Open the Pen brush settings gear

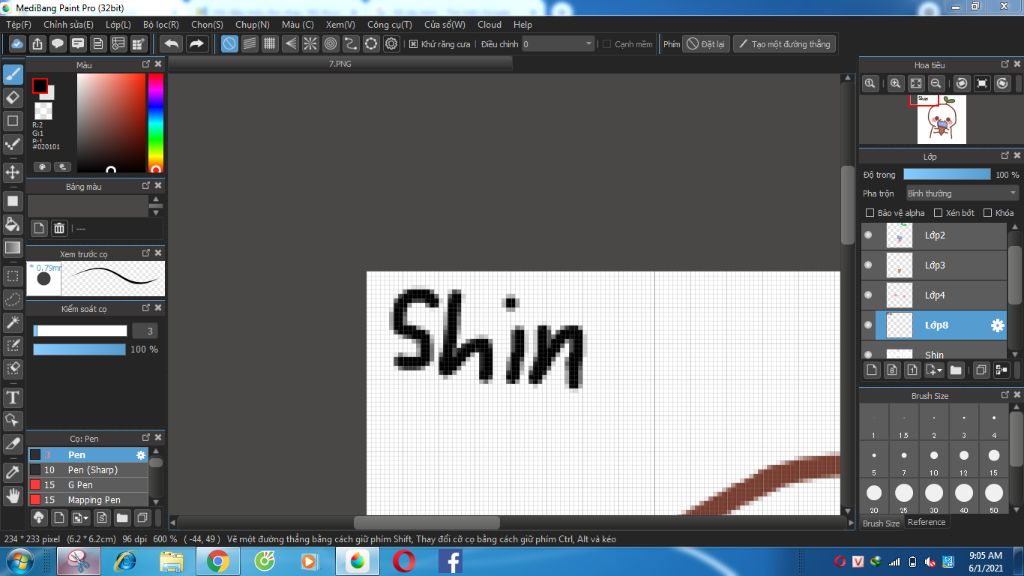click(141, 455)
